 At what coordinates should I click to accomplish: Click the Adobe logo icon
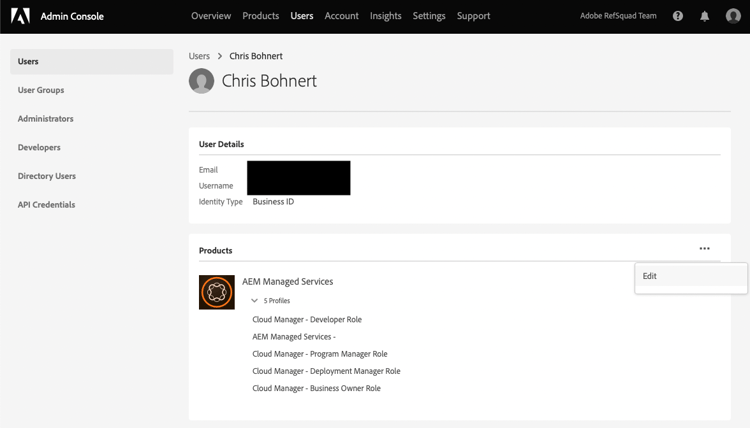click(20, 16)
